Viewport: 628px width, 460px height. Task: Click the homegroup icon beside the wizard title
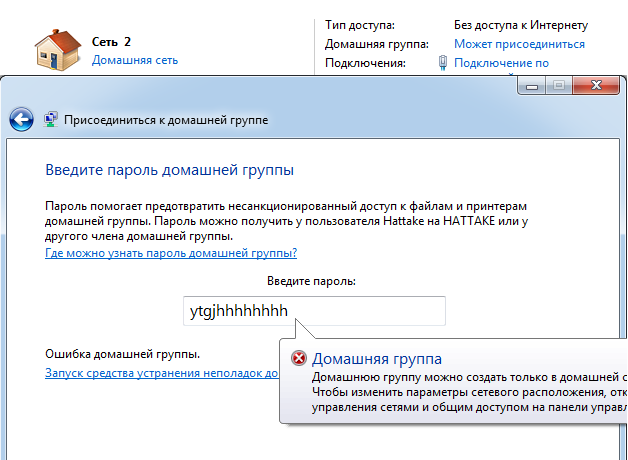[x=50, y=119]
